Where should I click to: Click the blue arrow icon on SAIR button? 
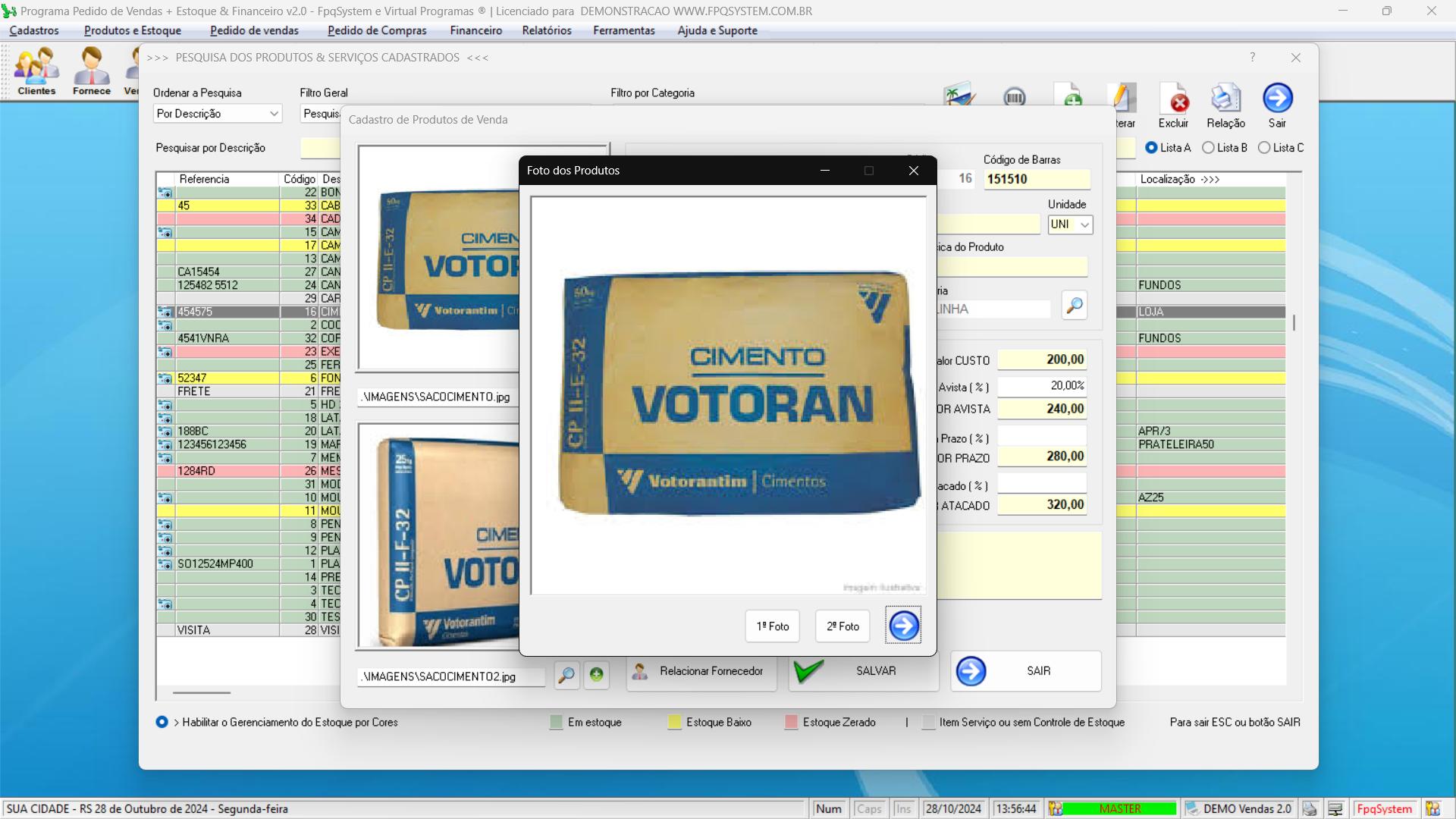tap(971, 671)
